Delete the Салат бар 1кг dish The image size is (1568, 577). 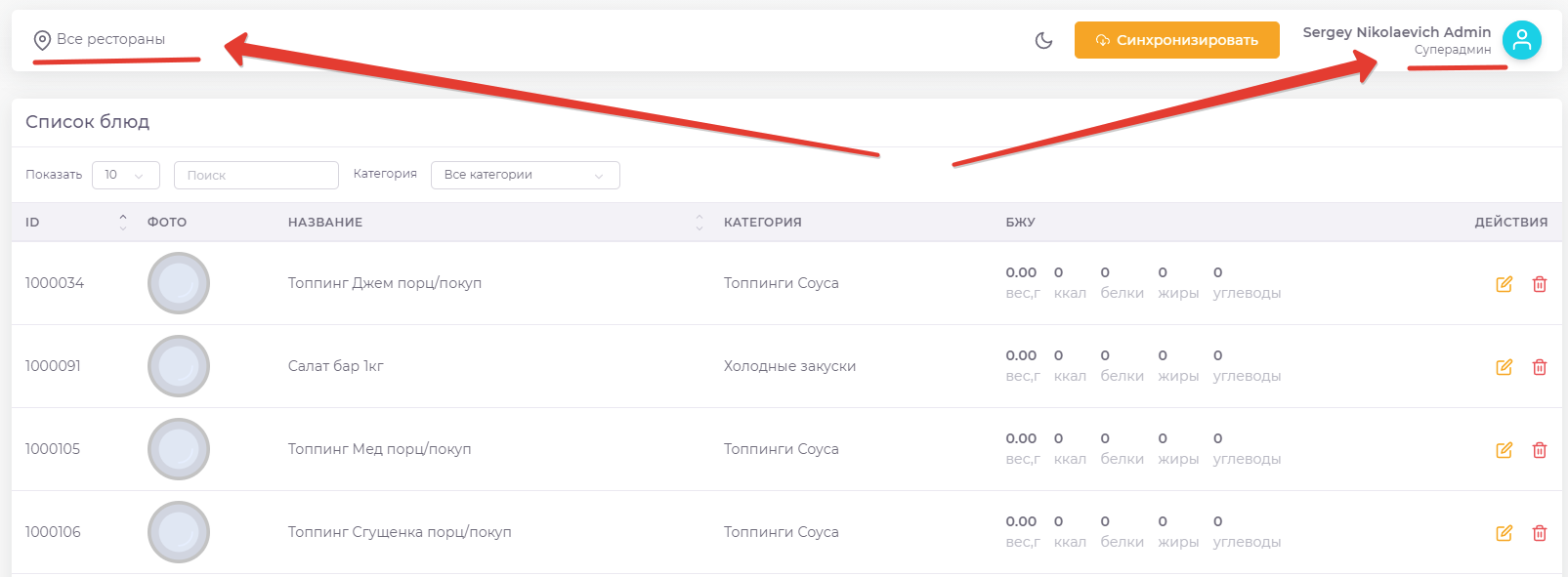coord(1540,367)
